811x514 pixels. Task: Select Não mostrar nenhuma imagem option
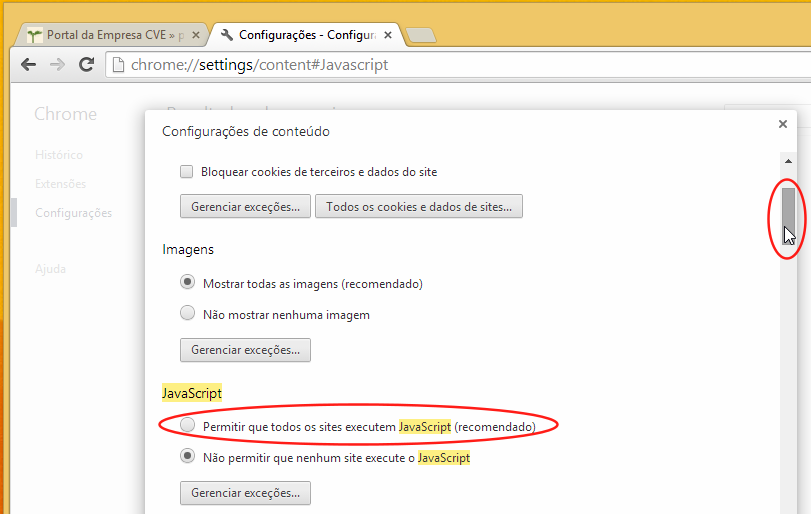(187, 313)
